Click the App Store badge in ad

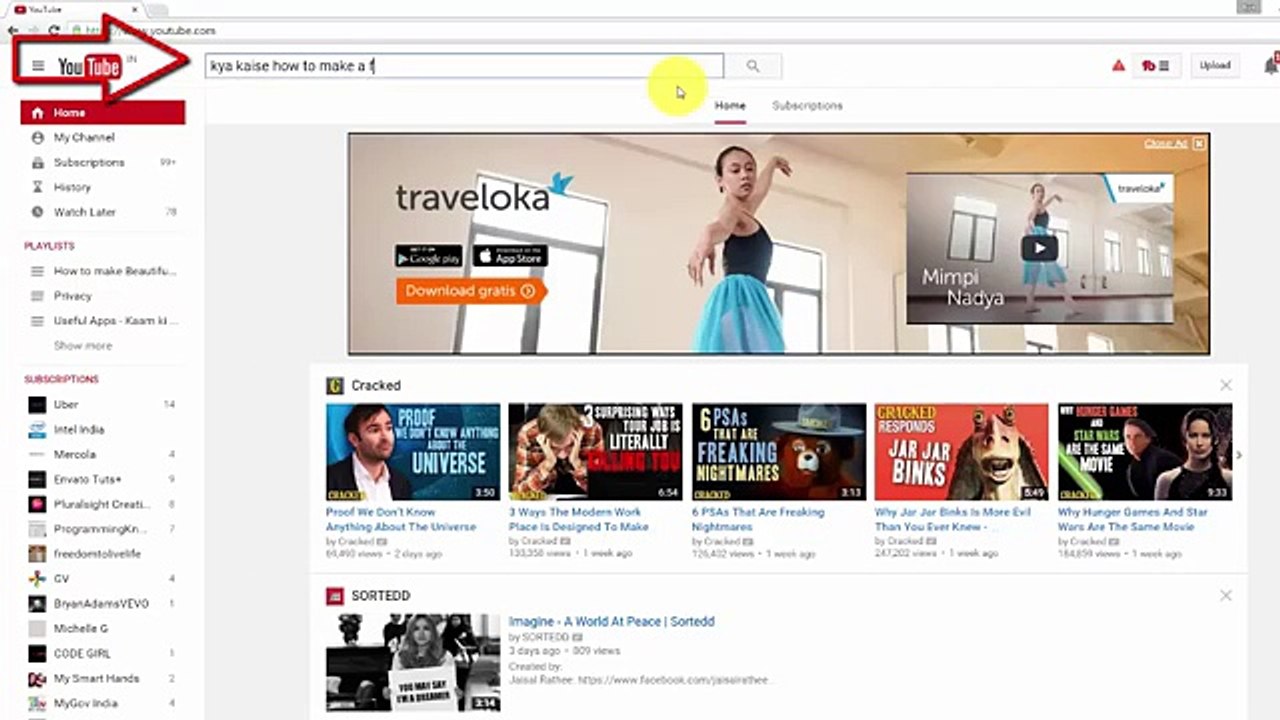[x=510, y=256]
